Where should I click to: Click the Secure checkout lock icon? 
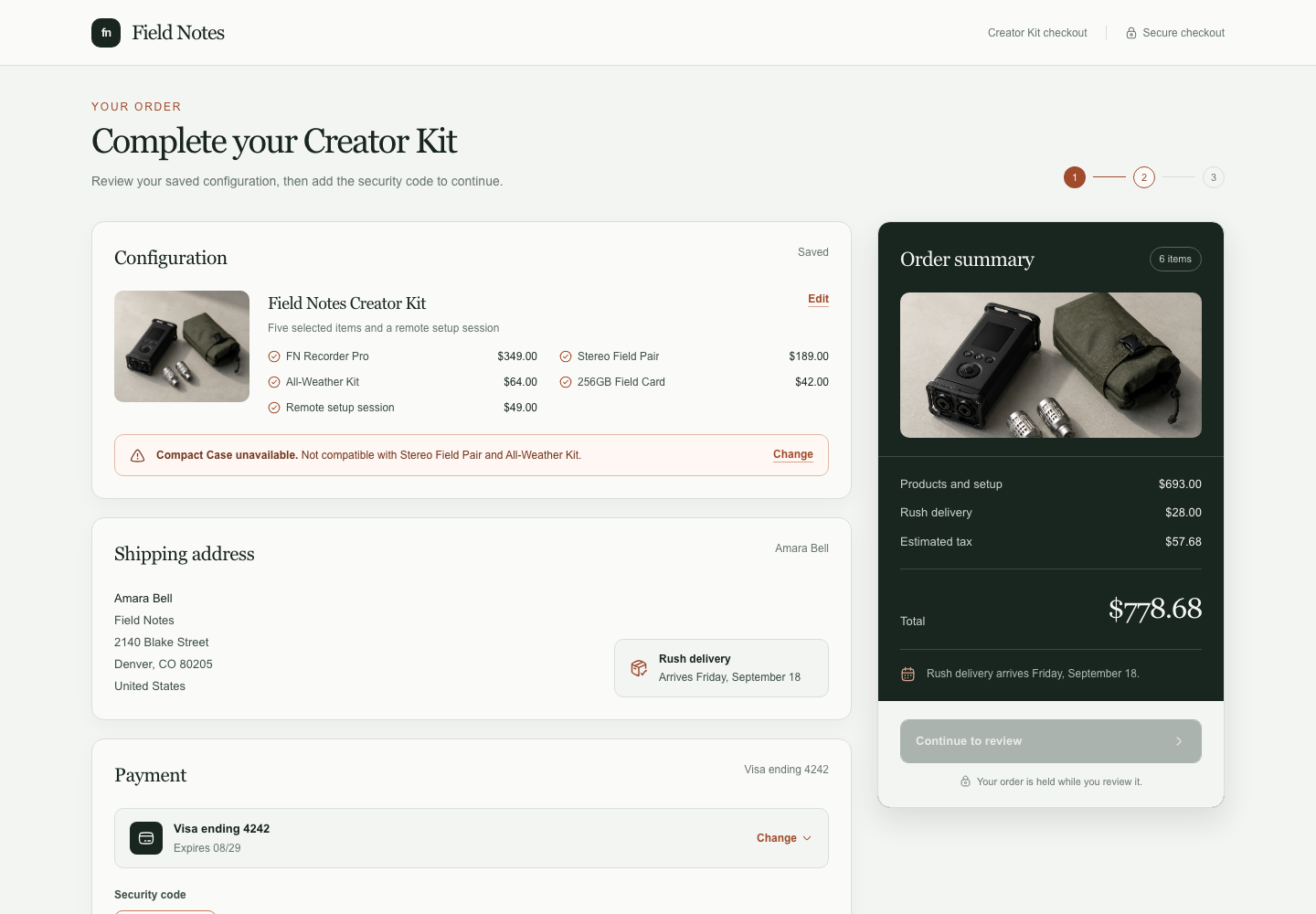click(x=1131, y=33)
